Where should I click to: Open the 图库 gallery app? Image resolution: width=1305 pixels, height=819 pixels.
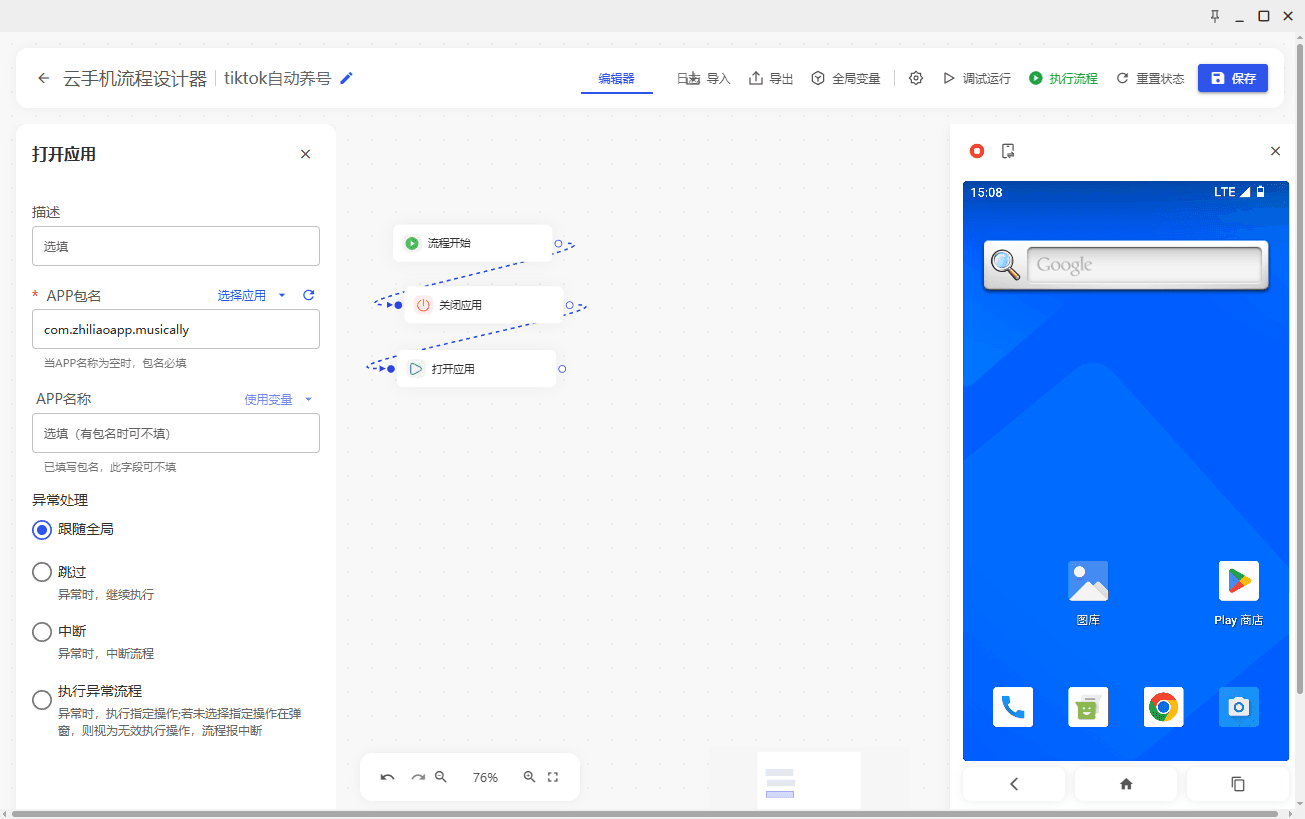[1088, 582]
